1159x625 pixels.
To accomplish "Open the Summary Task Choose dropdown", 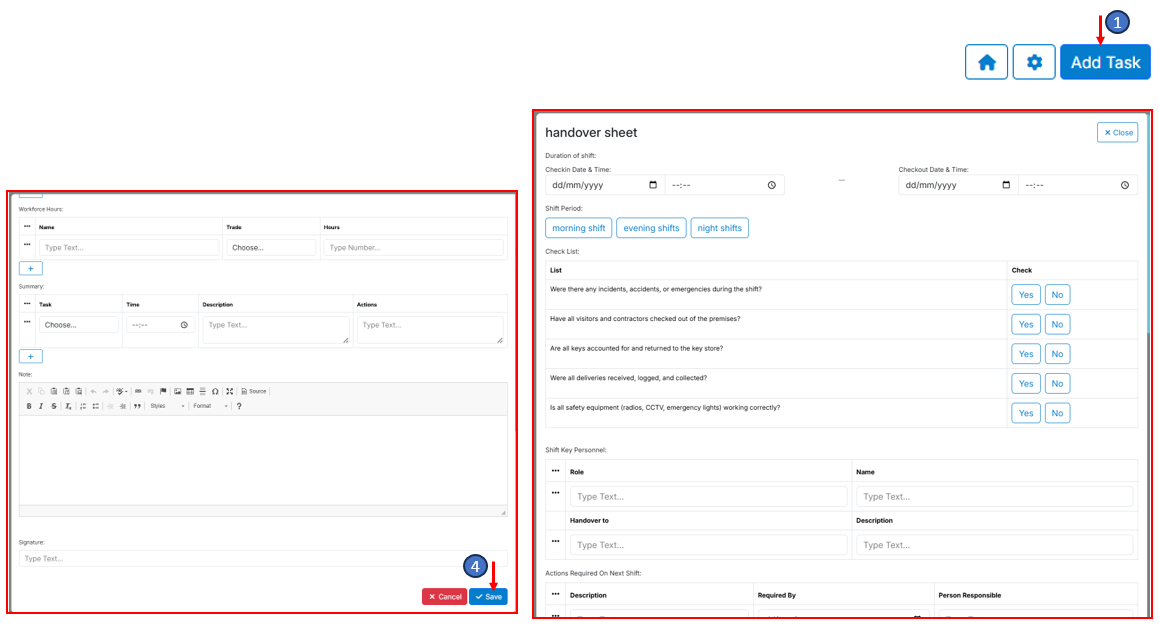I will pos(78,325).
